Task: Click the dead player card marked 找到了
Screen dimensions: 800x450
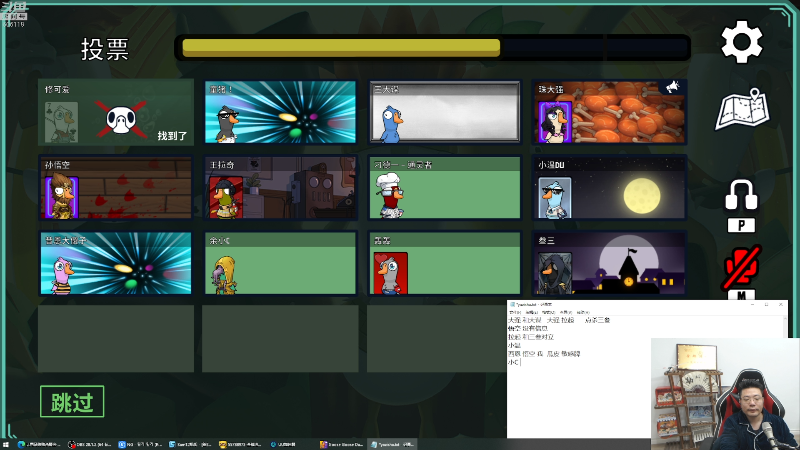Action: coord(115,112)
